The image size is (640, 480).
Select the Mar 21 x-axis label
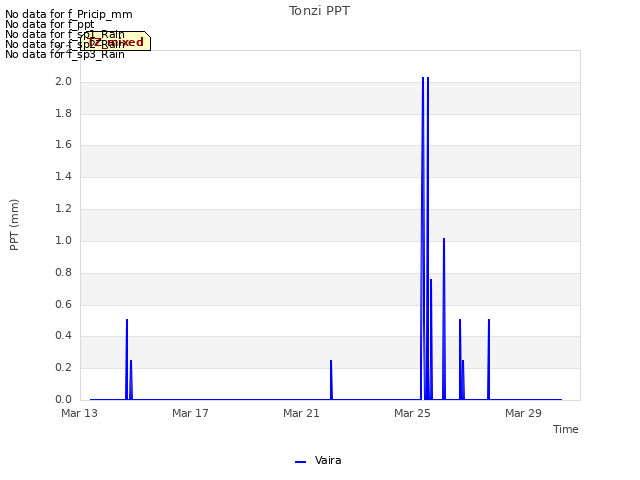(301, 413)
